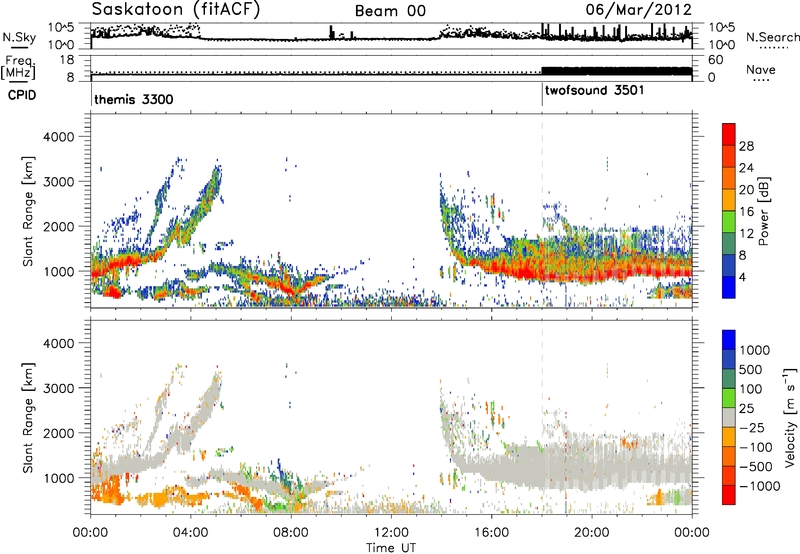Click the 'N.Search' legend label
800x554 pixels.
(x=772, y=37)
